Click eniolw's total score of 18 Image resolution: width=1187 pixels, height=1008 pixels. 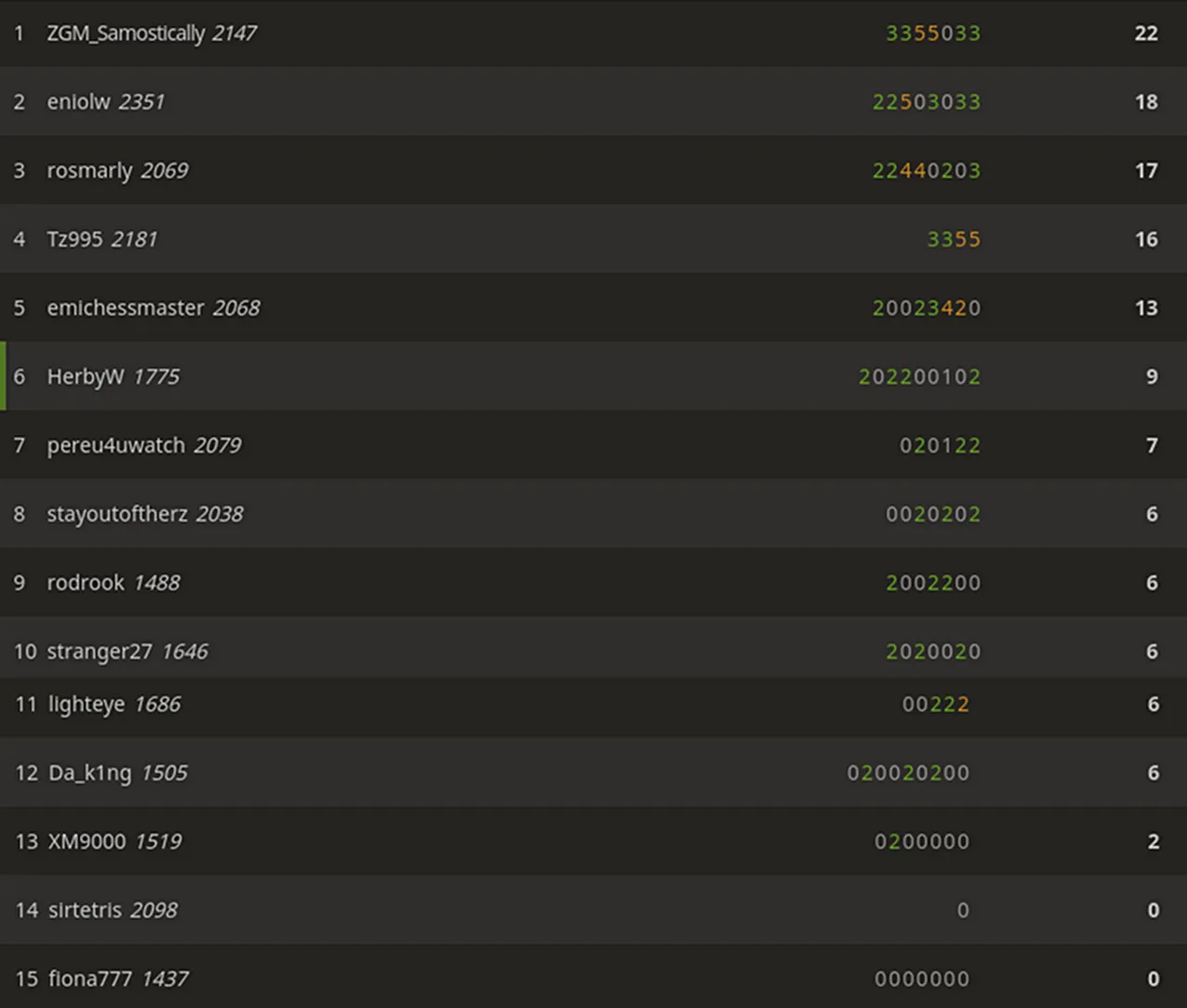(x=1146, y=102)
